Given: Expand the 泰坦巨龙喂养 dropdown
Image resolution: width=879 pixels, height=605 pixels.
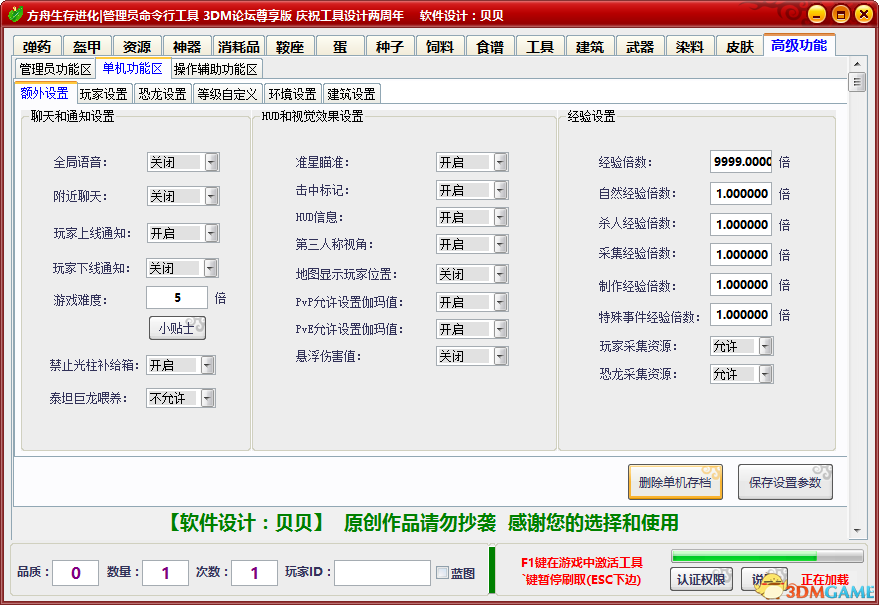Looking at the screenshot, I should click(x=207, y=398).
